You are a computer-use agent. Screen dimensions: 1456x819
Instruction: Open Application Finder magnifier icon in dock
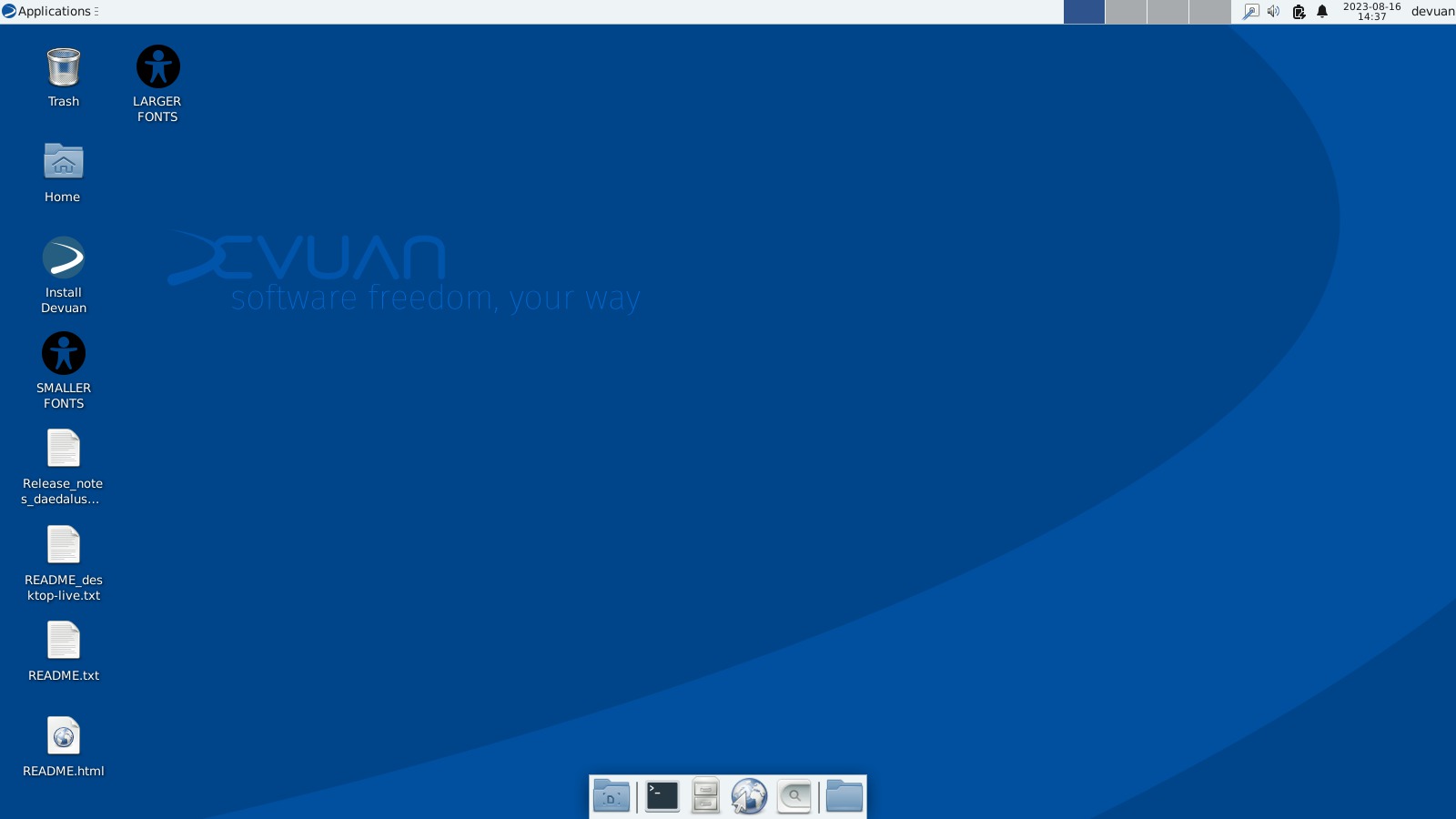(794, 796)
